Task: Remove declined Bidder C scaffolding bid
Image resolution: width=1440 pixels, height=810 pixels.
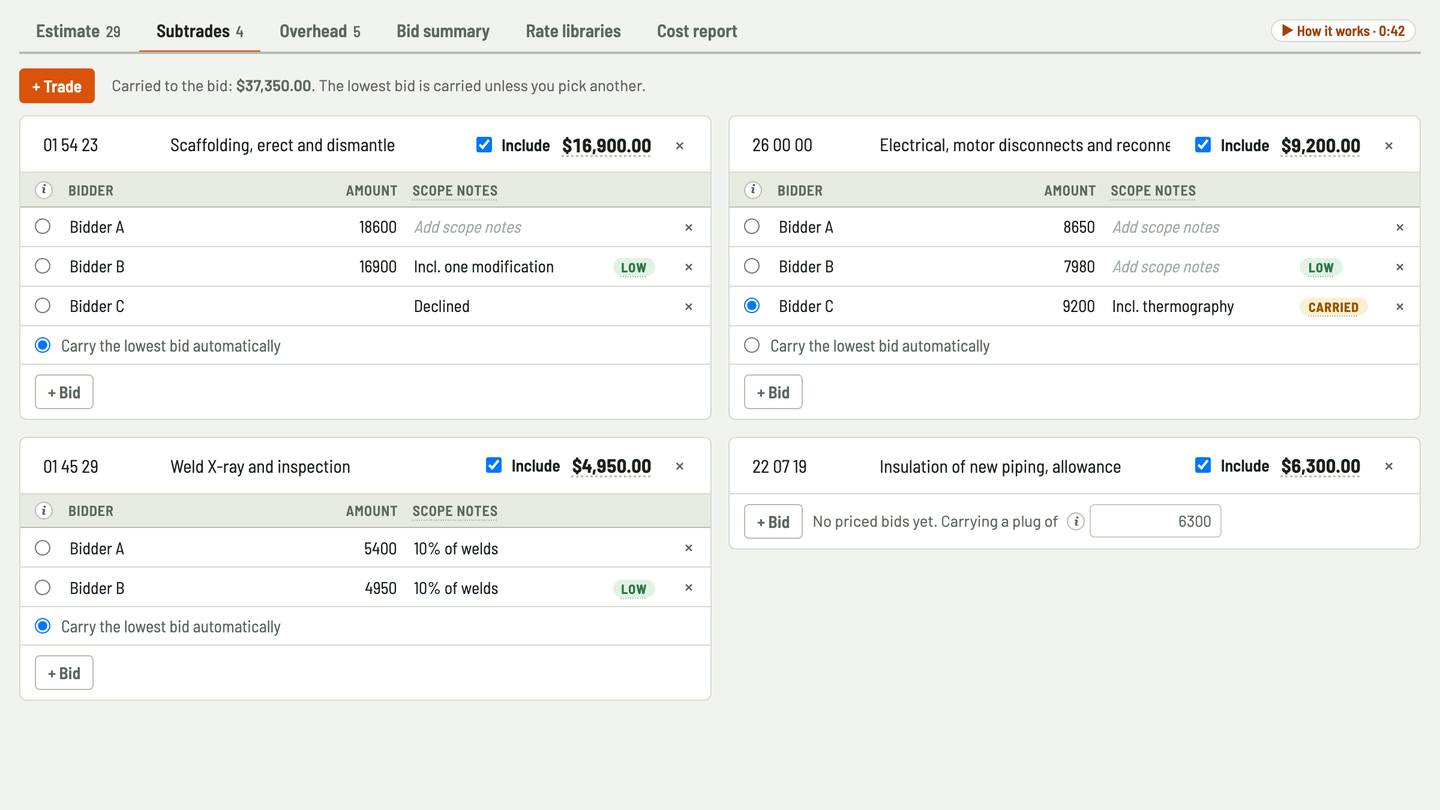Action: pos(688,307)
